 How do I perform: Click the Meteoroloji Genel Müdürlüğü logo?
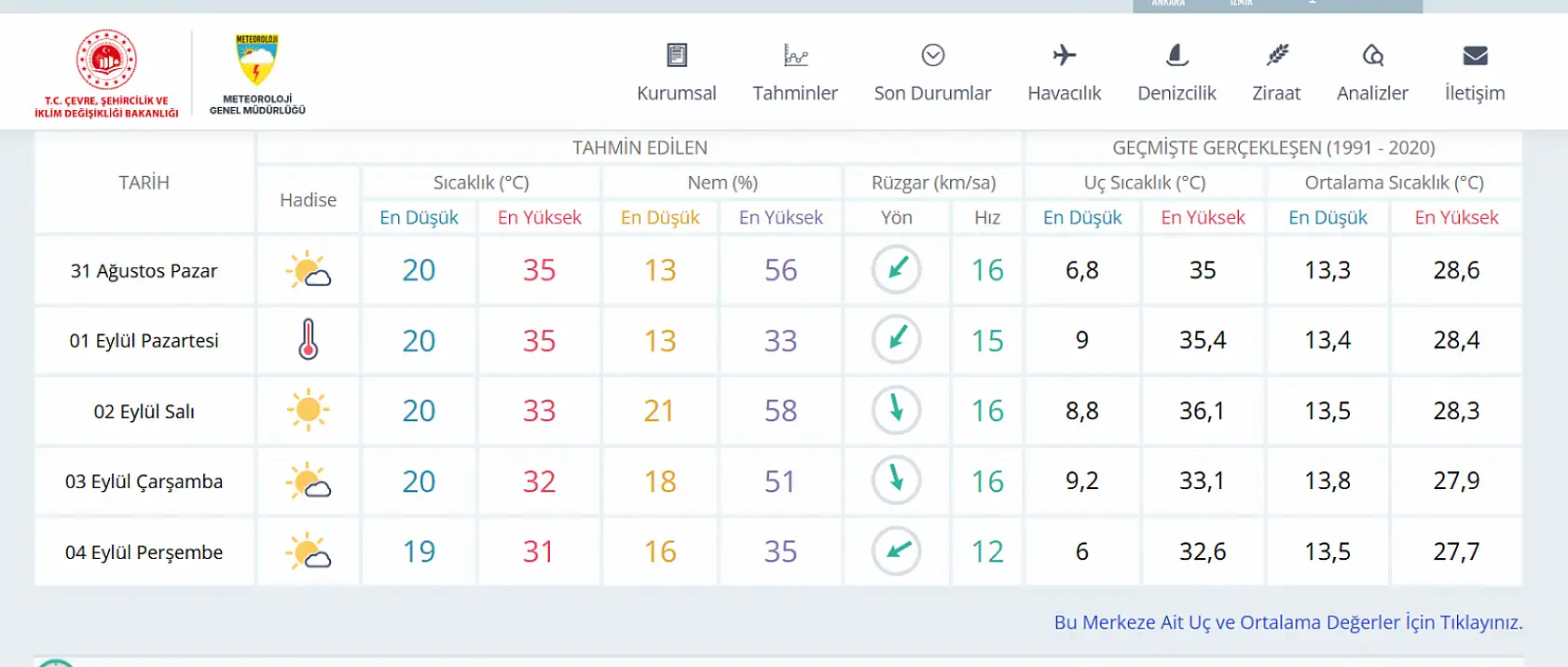point(257,75)
